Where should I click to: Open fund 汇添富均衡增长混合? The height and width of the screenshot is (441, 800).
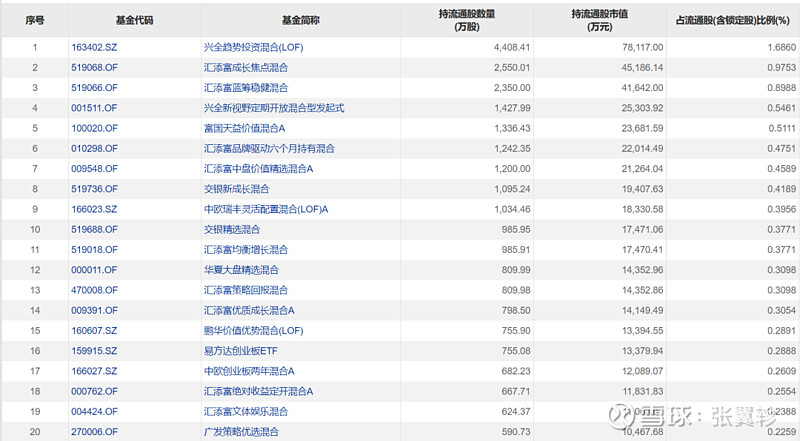pyautogui.click(x=246, y=250)
